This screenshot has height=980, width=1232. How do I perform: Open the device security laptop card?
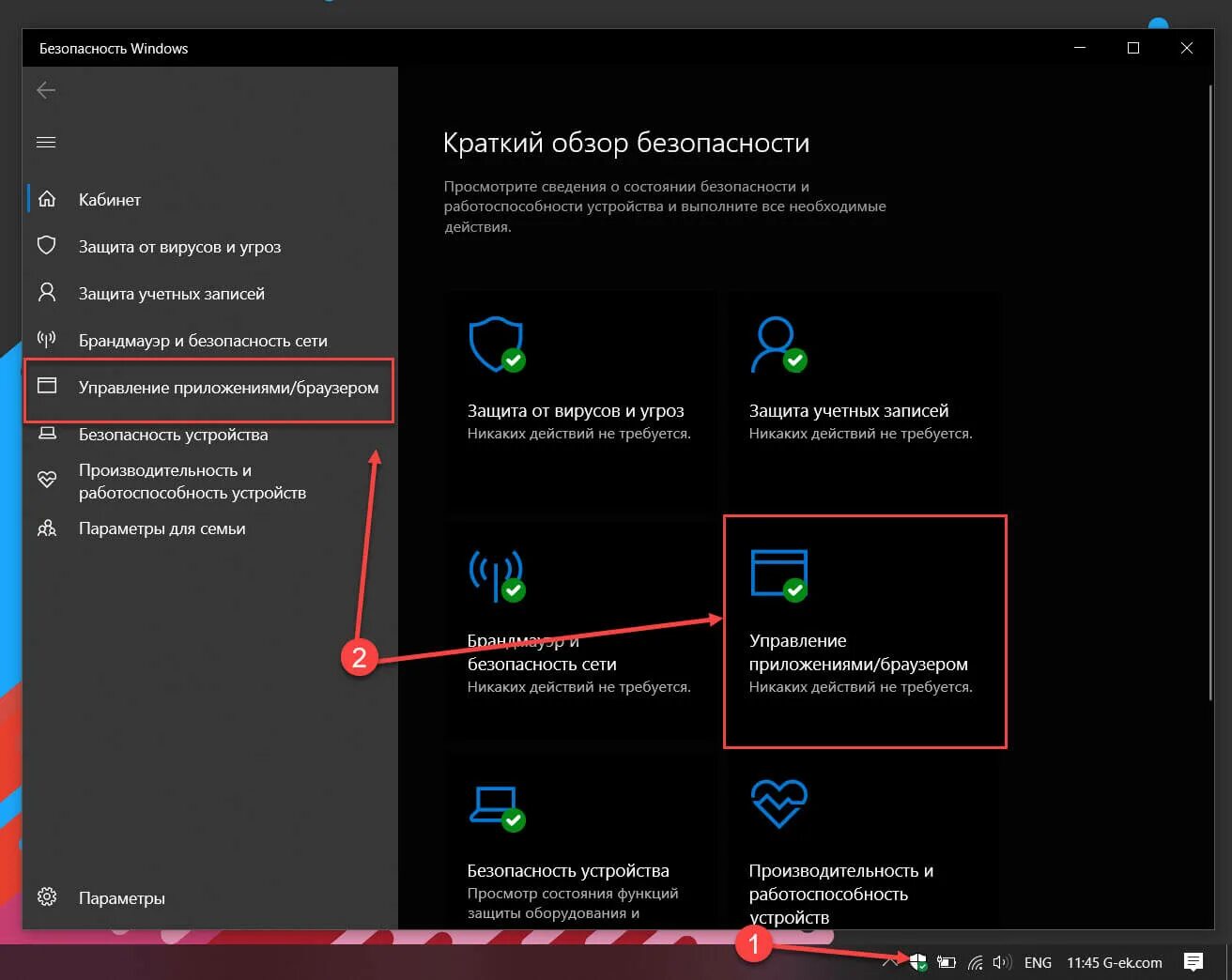tap(580, 840)
